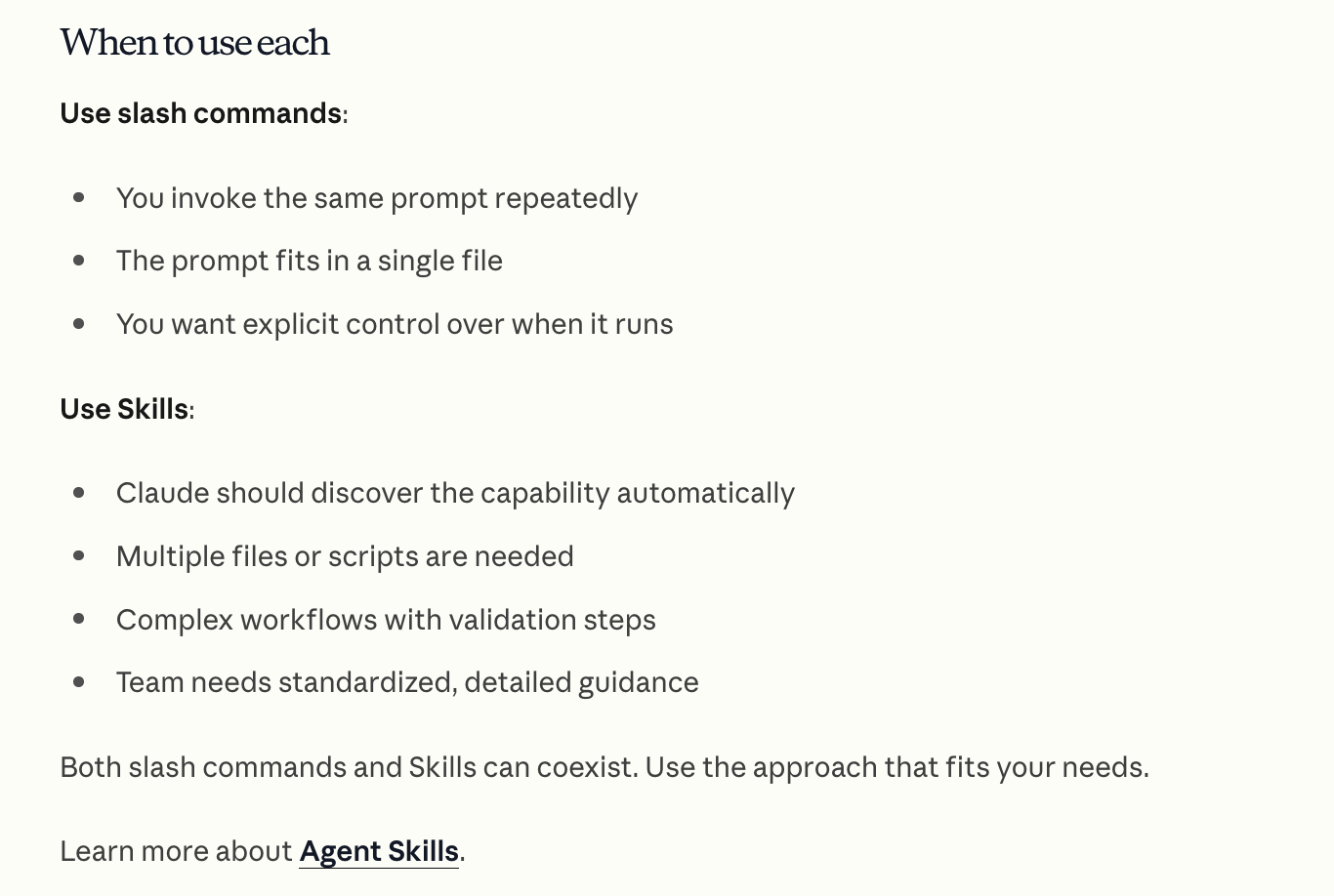Click "Claude should discover the capability automatically"

pos(455,493)
